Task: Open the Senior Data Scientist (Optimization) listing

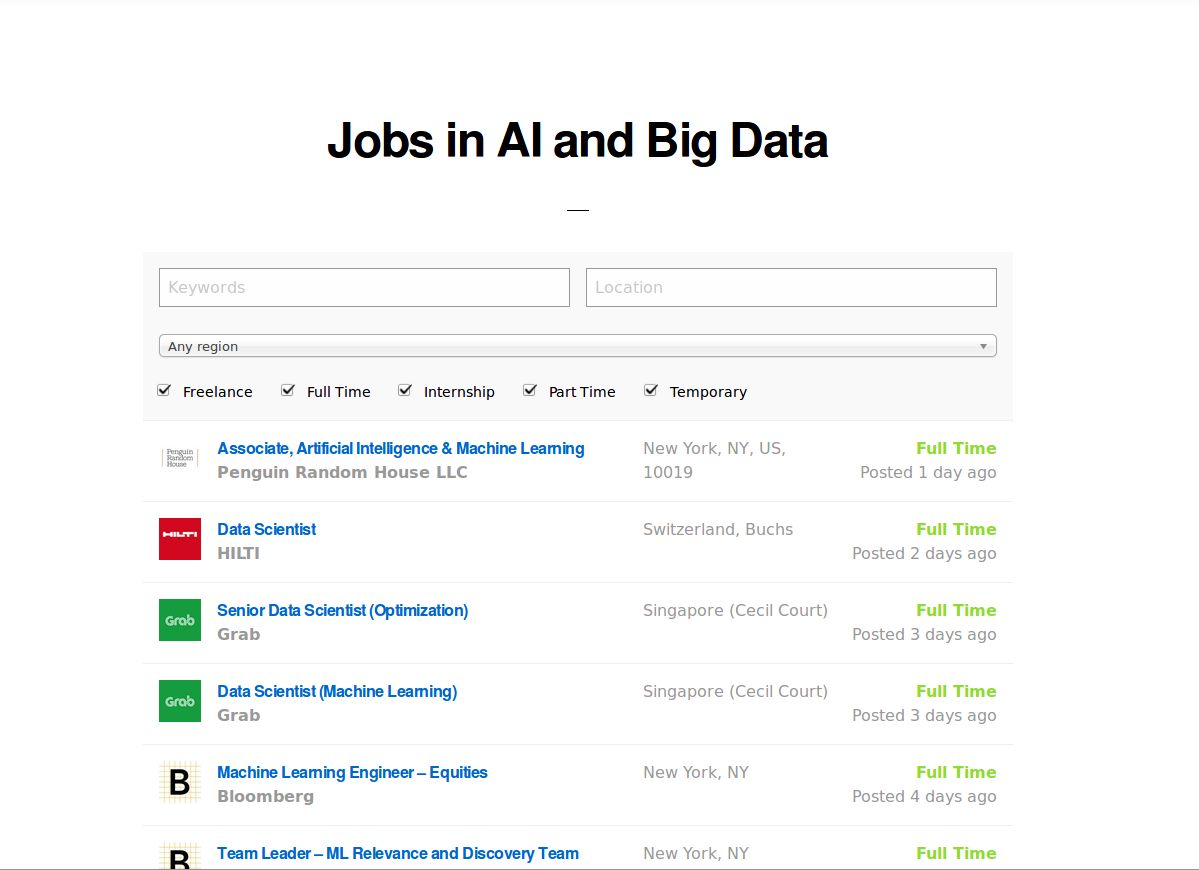Action: (343, 610)
